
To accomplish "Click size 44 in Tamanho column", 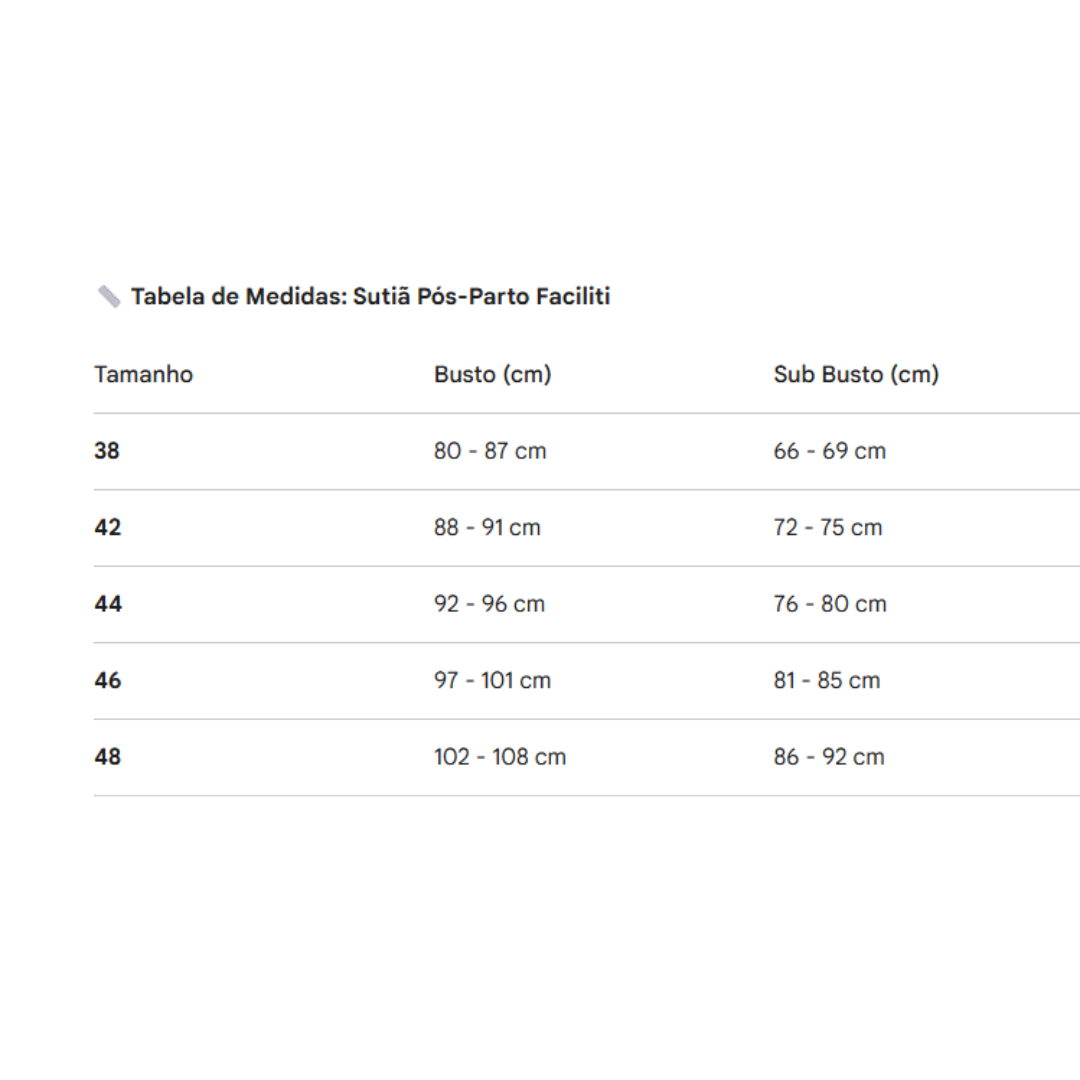I will [x=108, y=603].
